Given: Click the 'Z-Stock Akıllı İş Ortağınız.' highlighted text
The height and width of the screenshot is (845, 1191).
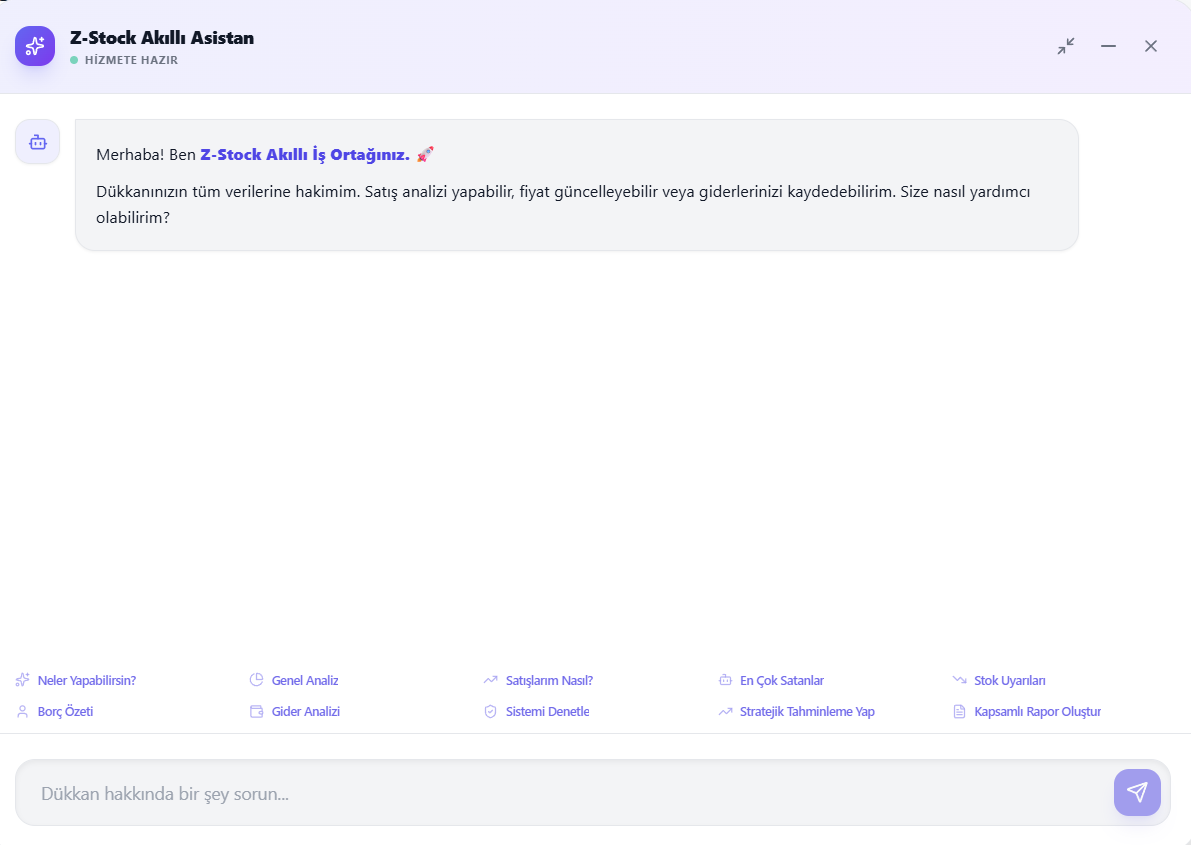Looking at the screenshot, I should click(x=305, y=154).
